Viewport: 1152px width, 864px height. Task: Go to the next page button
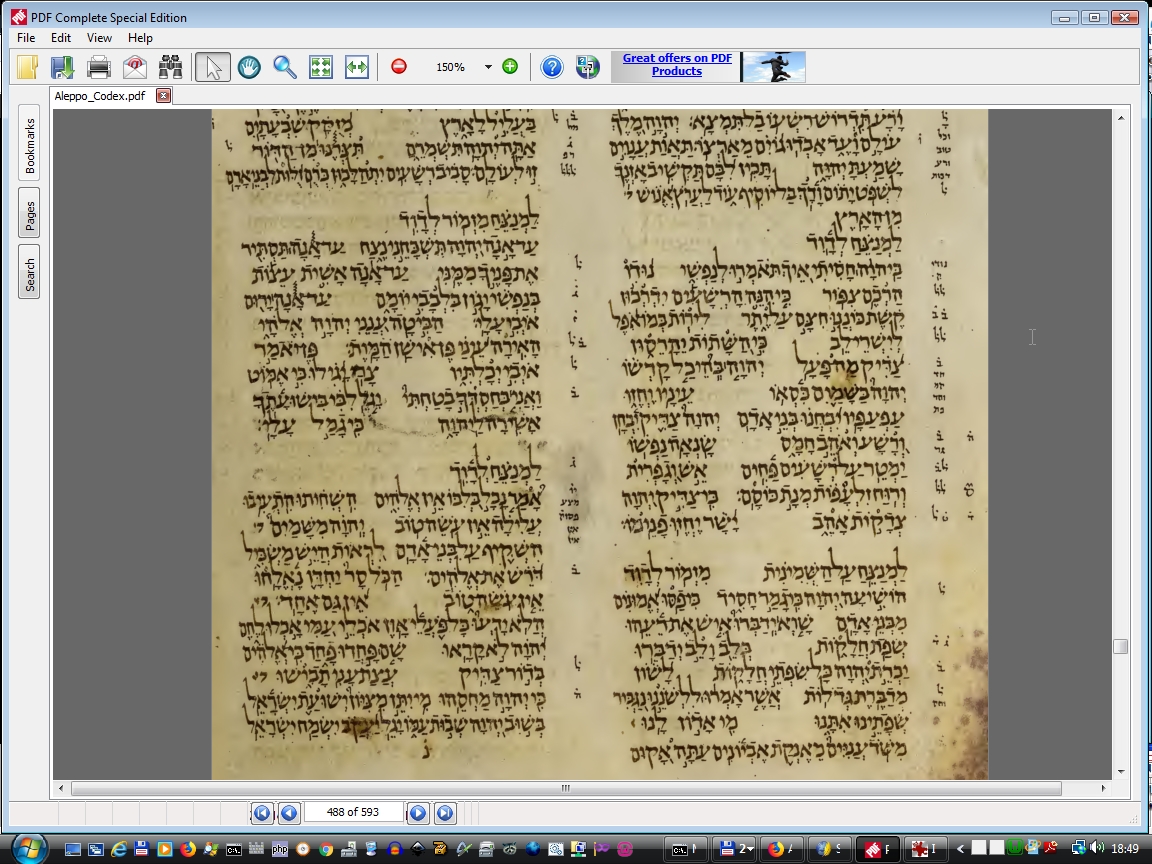point(418,813)
